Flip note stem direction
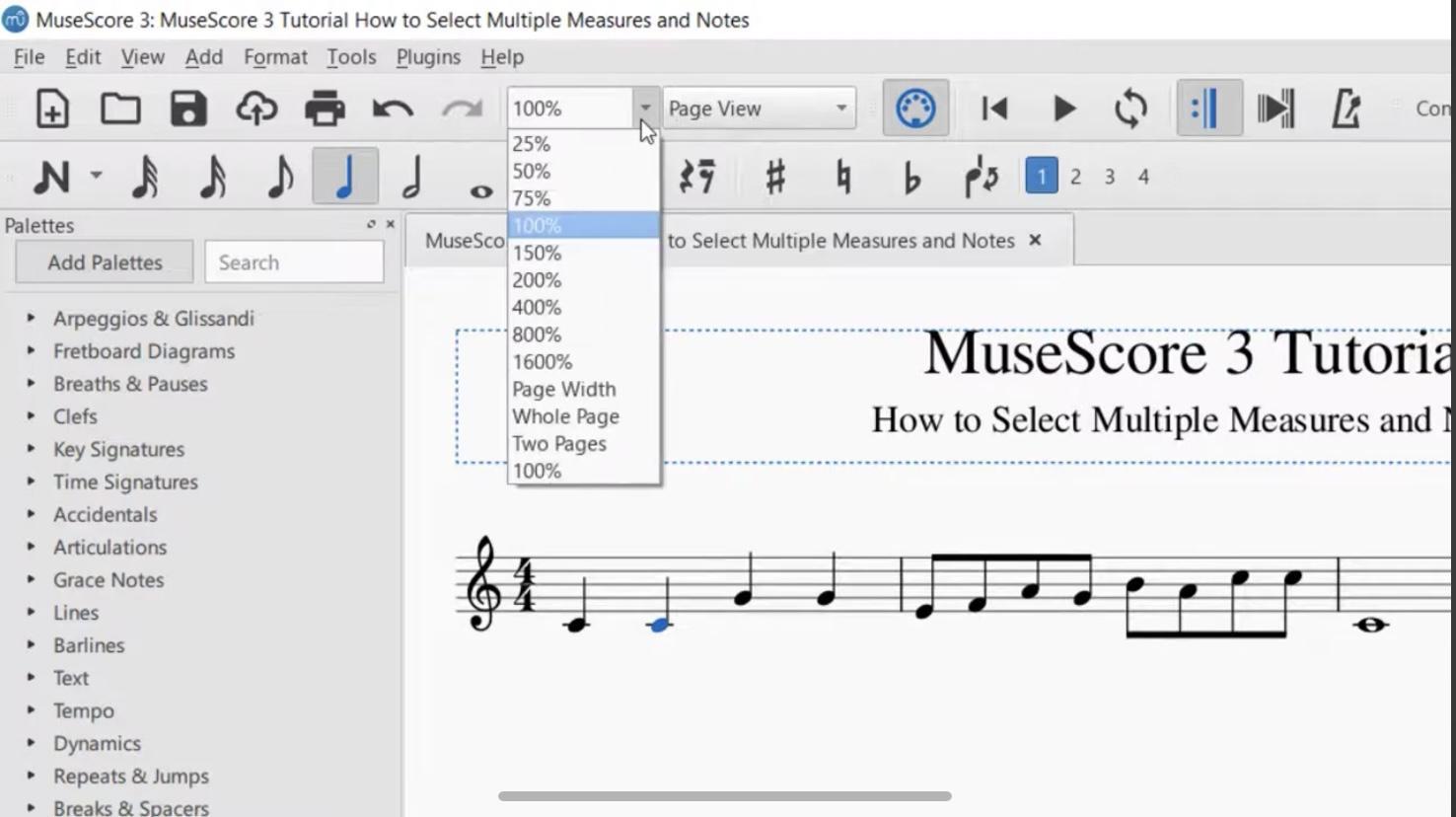The height and width of the screenshot is (817, 1456). [981, 177]
